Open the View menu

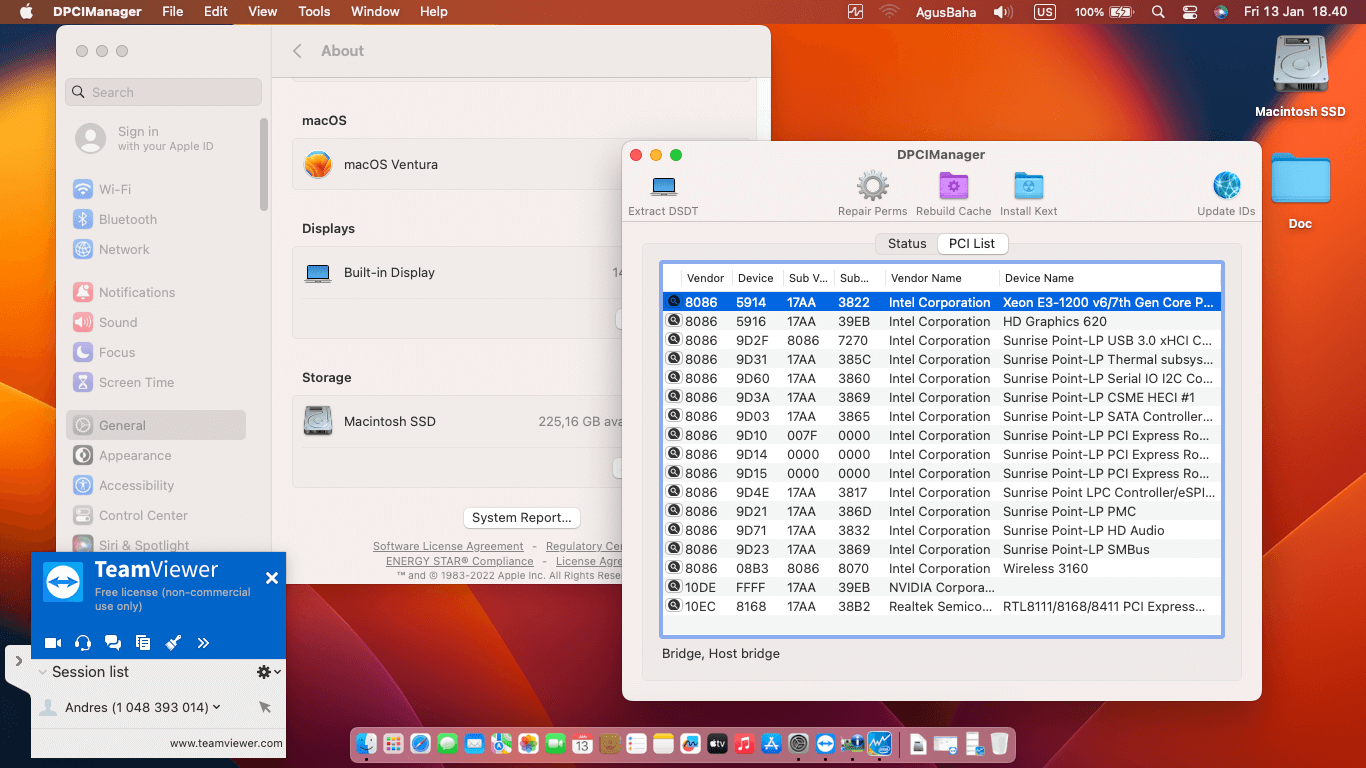263,12
